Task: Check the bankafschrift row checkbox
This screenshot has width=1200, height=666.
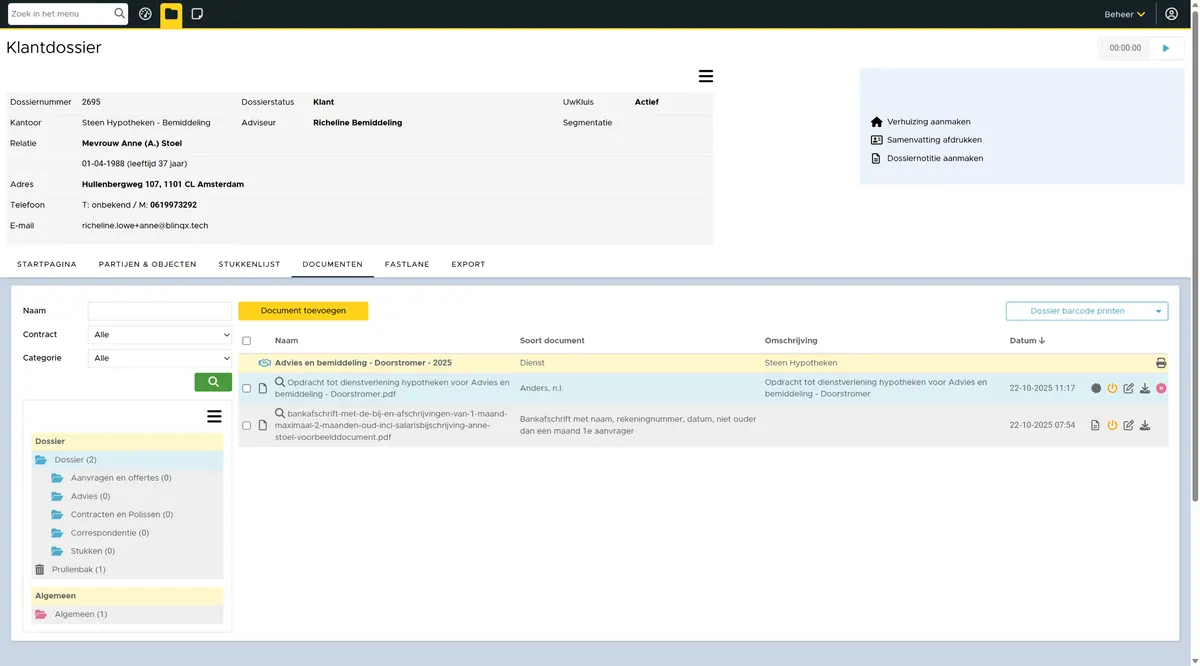Action: pyautogui.click(x=247, y=425)
